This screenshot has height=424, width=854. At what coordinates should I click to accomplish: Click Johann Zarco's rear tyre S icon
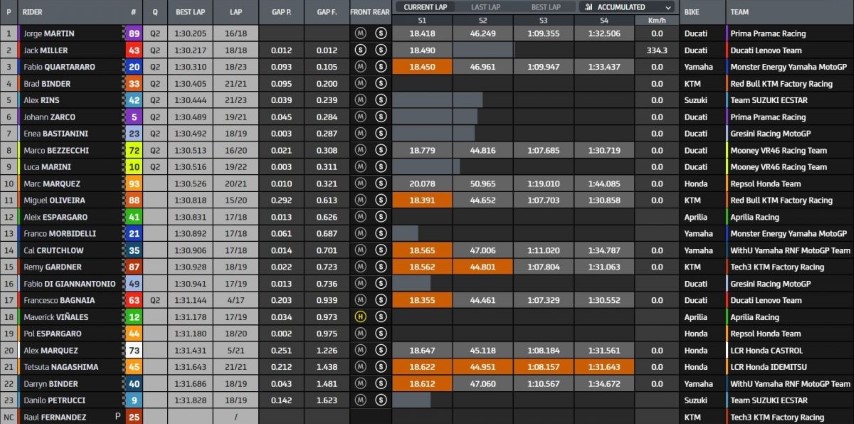click(381, 117)
